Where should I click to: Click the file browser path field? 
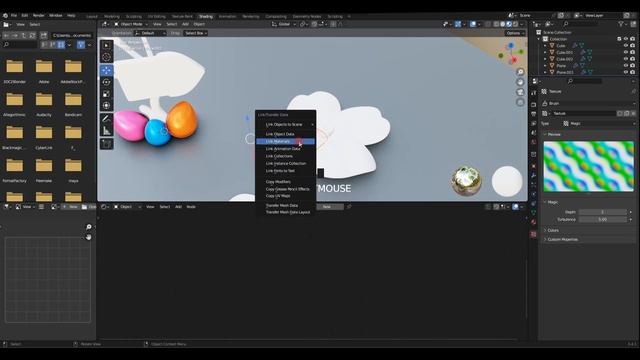[x=72, y=36]
